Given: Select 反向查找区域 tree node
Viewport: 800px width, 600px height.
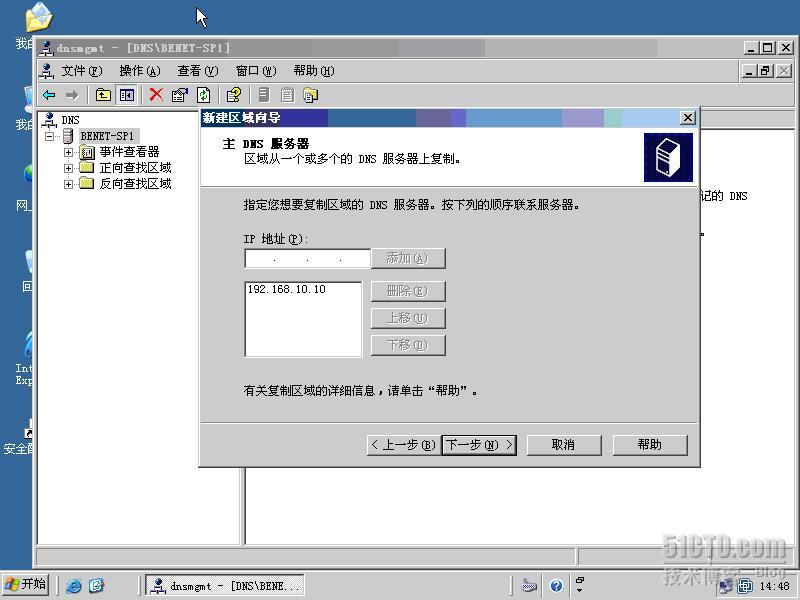Looking at the screenshot, I should [x=135, y=184].
